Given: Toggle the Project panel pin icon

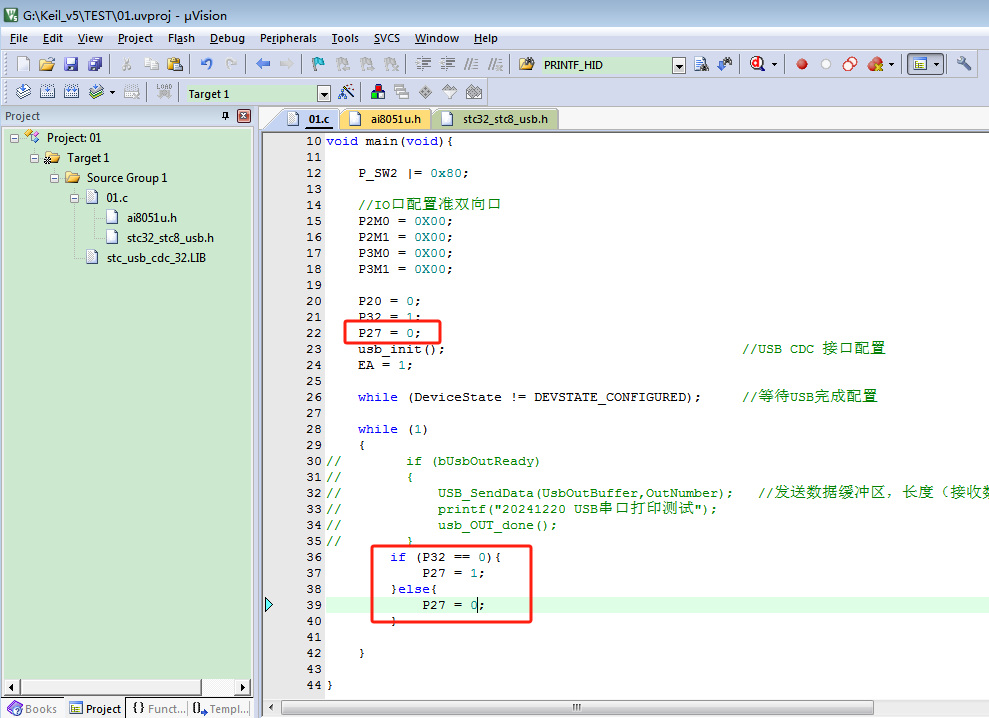Looking at the screenshot, I should [225, 115].
